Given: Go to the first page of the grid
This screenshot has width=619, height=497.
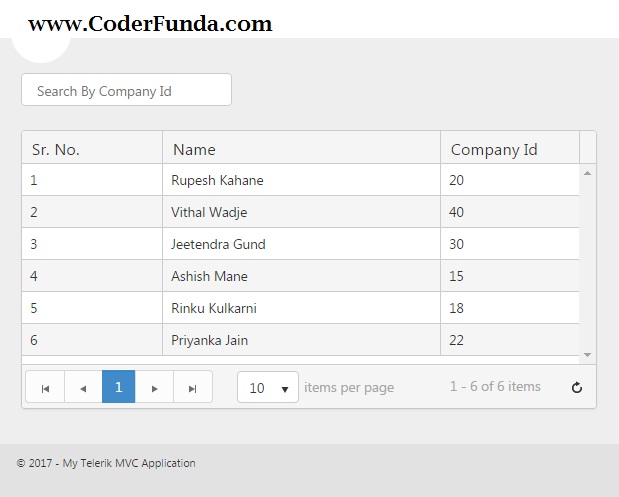Looking at the screenshot, I should click(45, 388).
